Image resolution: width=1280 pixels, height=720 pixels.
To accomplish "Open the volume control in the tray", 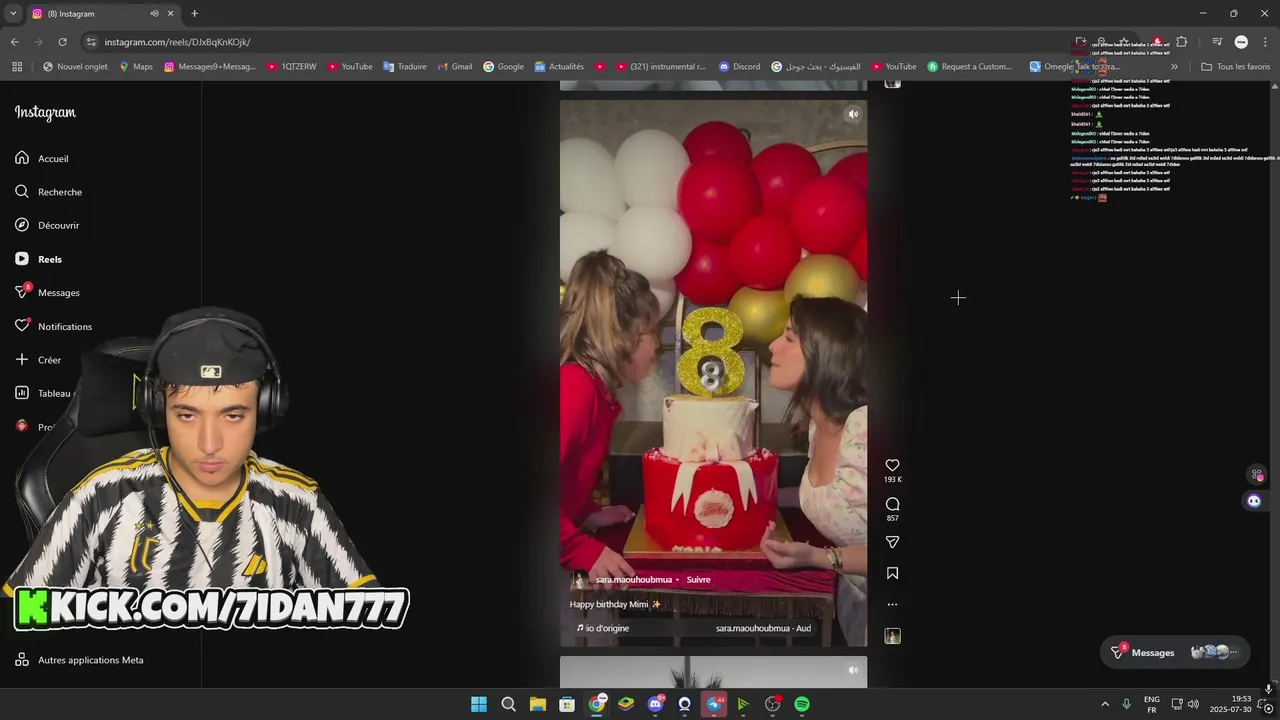I will (x=1193, y=704).
